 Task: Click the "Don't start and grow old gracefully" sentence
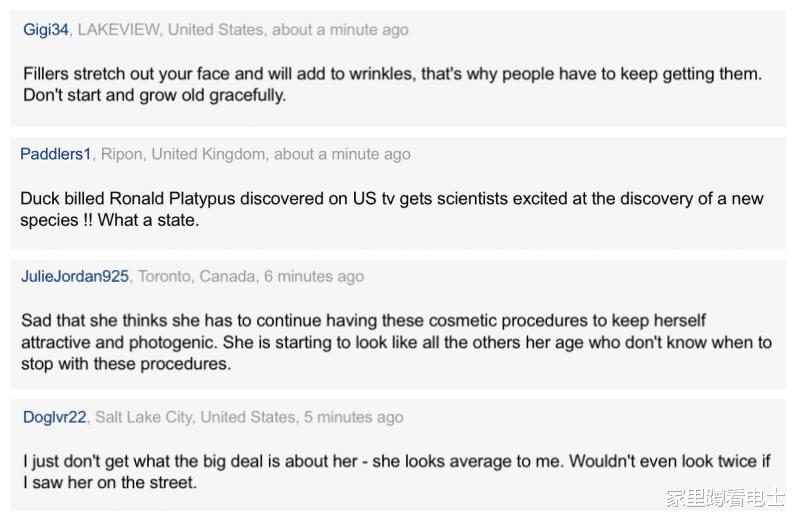(154, 96)
